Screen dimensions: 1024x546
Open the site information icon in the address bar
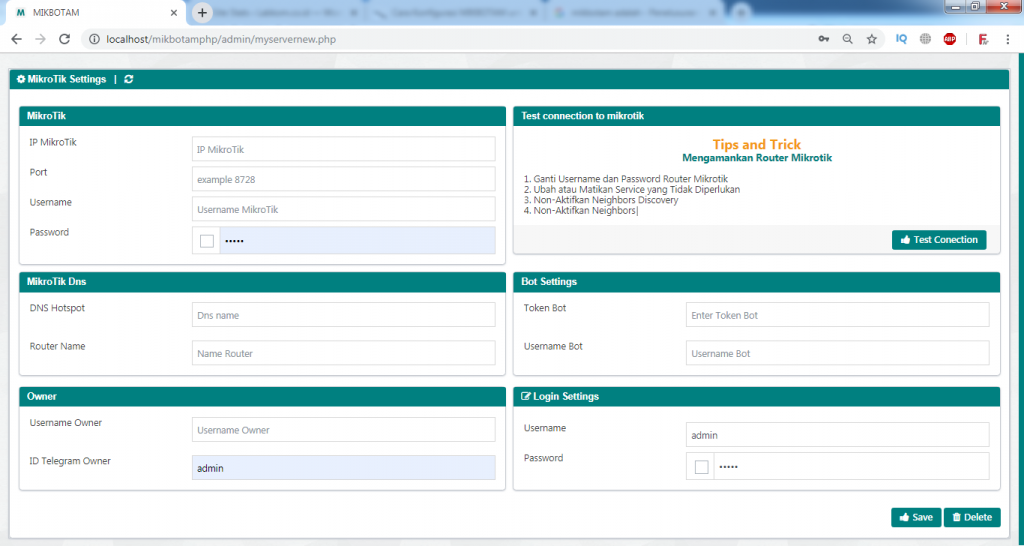point(95,39)
